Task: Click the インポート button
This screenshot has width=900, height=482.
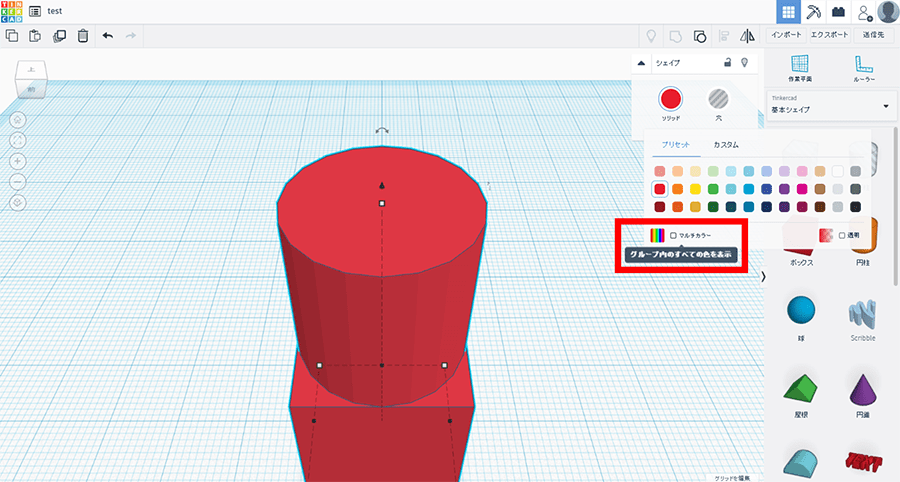Action: coord(787,35)
